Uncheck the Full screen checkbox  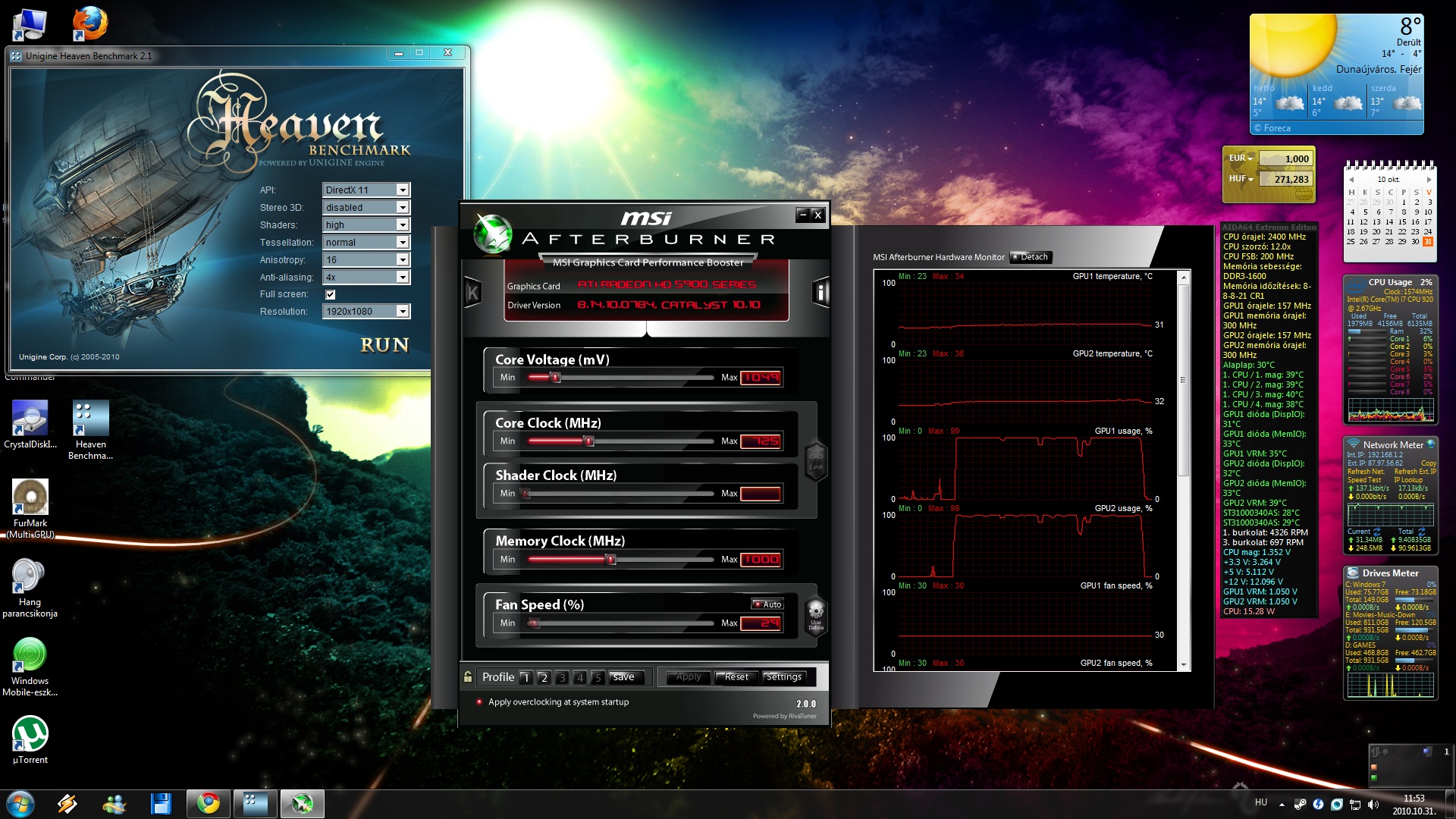click(330, 294)
